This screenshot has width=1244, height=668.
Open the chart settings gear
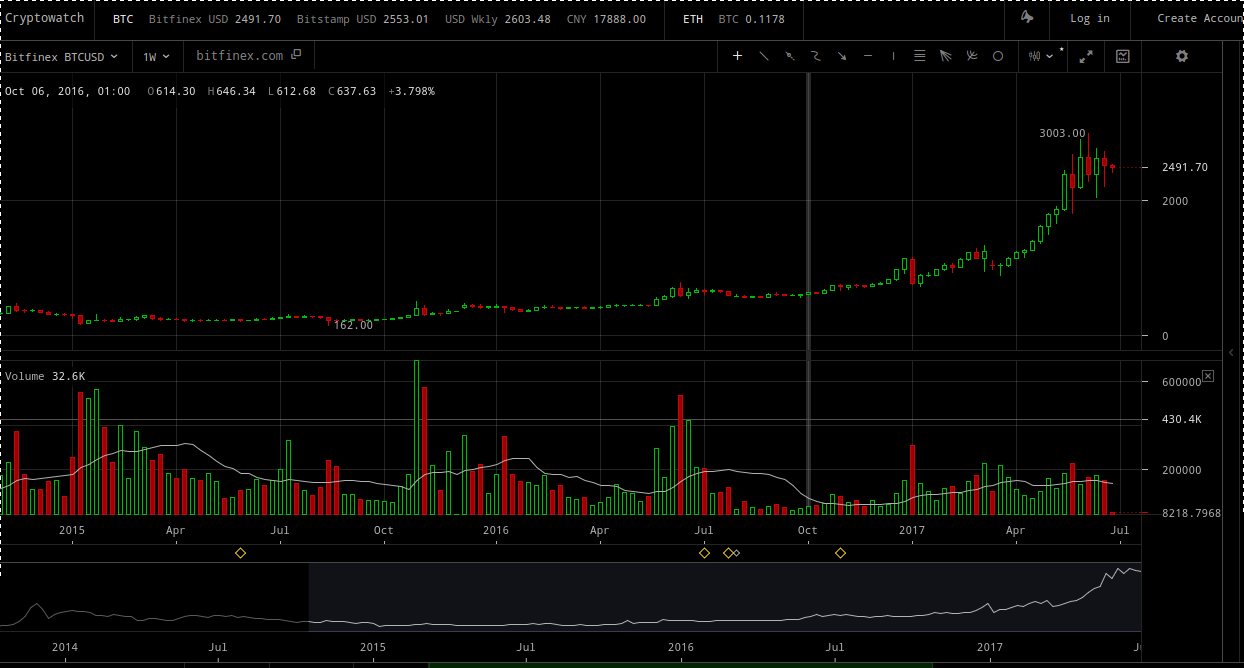(x=1182, y=56)
